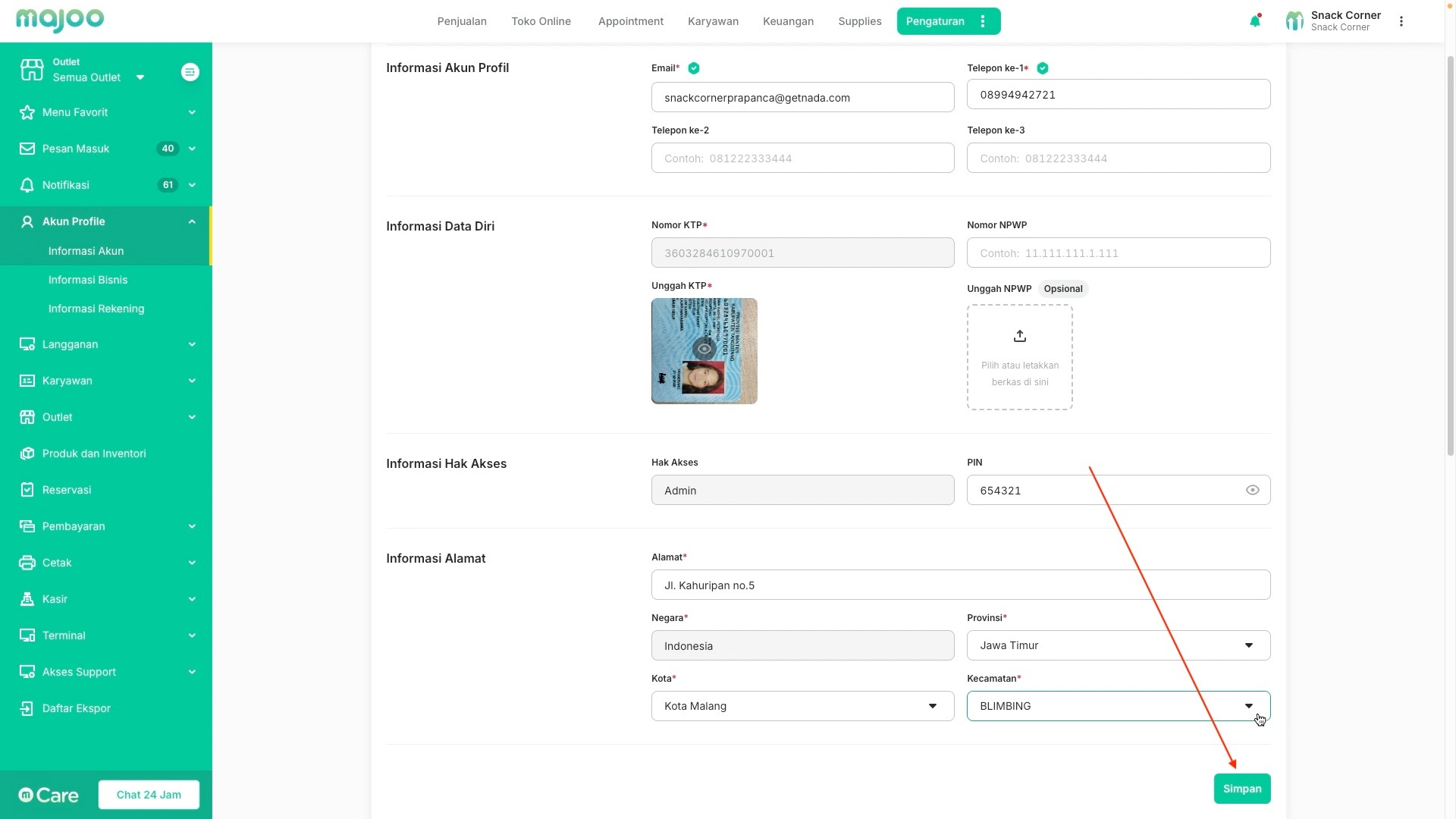
Task: Expand the Semua Outlet selector
Action: 140,77
